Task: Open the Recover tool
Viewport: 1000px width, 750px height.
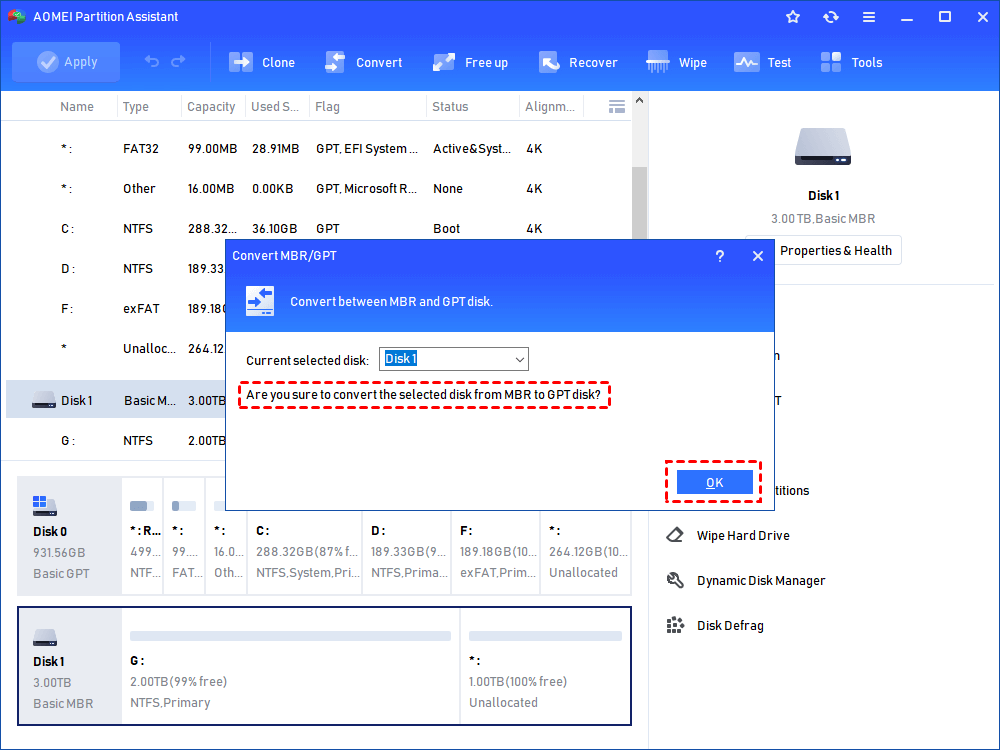Action: click(549, 62)
